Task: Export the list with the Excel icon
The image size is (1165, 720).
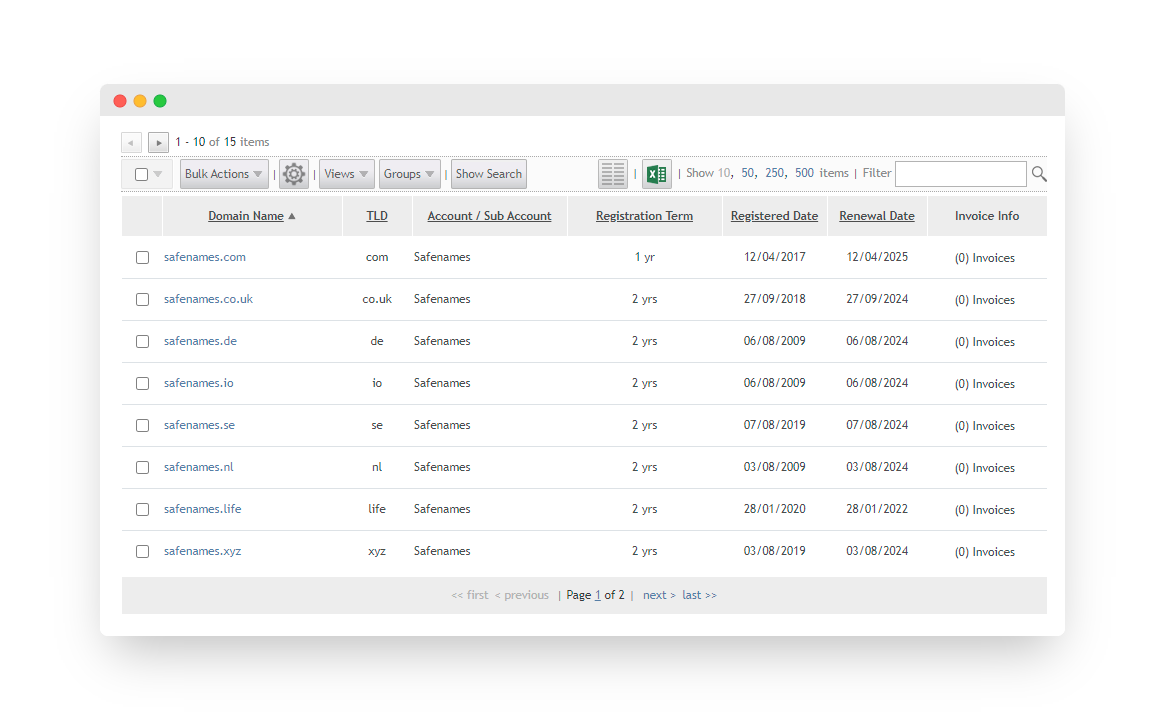Action: 656,174
